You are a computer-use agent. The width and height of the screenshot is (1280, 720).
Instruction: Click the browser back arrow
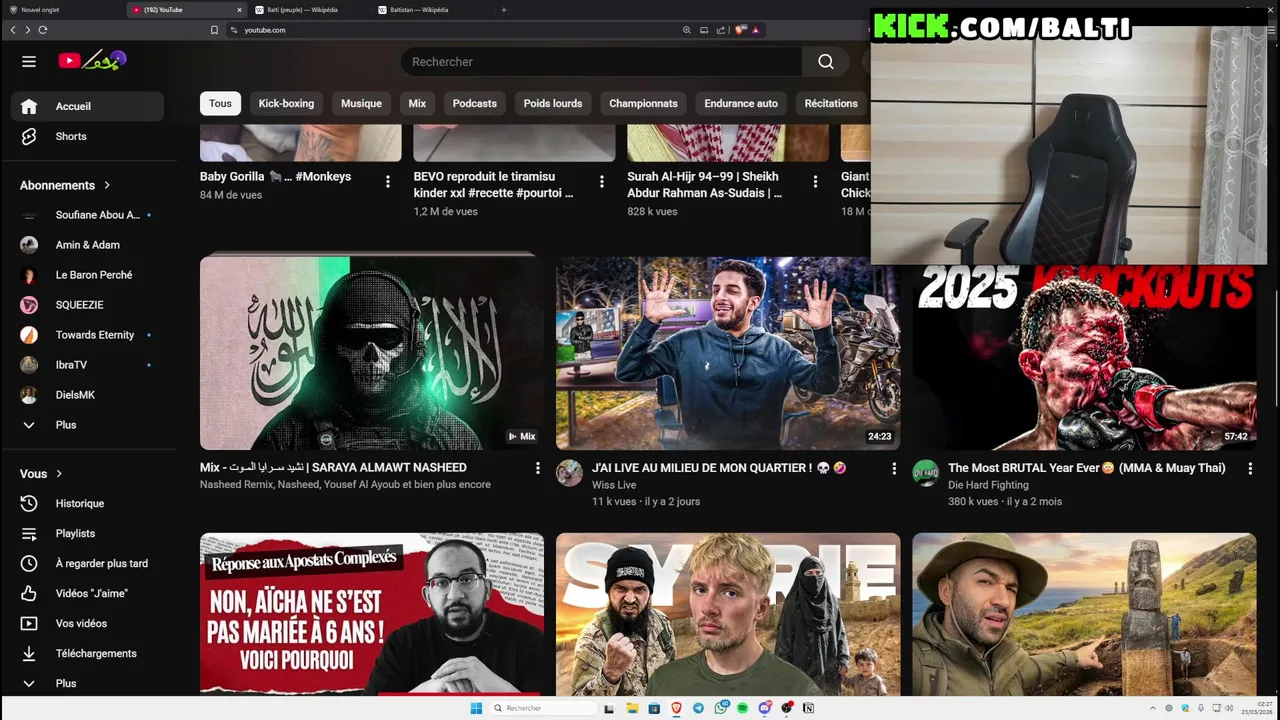[x=13, y=30]
